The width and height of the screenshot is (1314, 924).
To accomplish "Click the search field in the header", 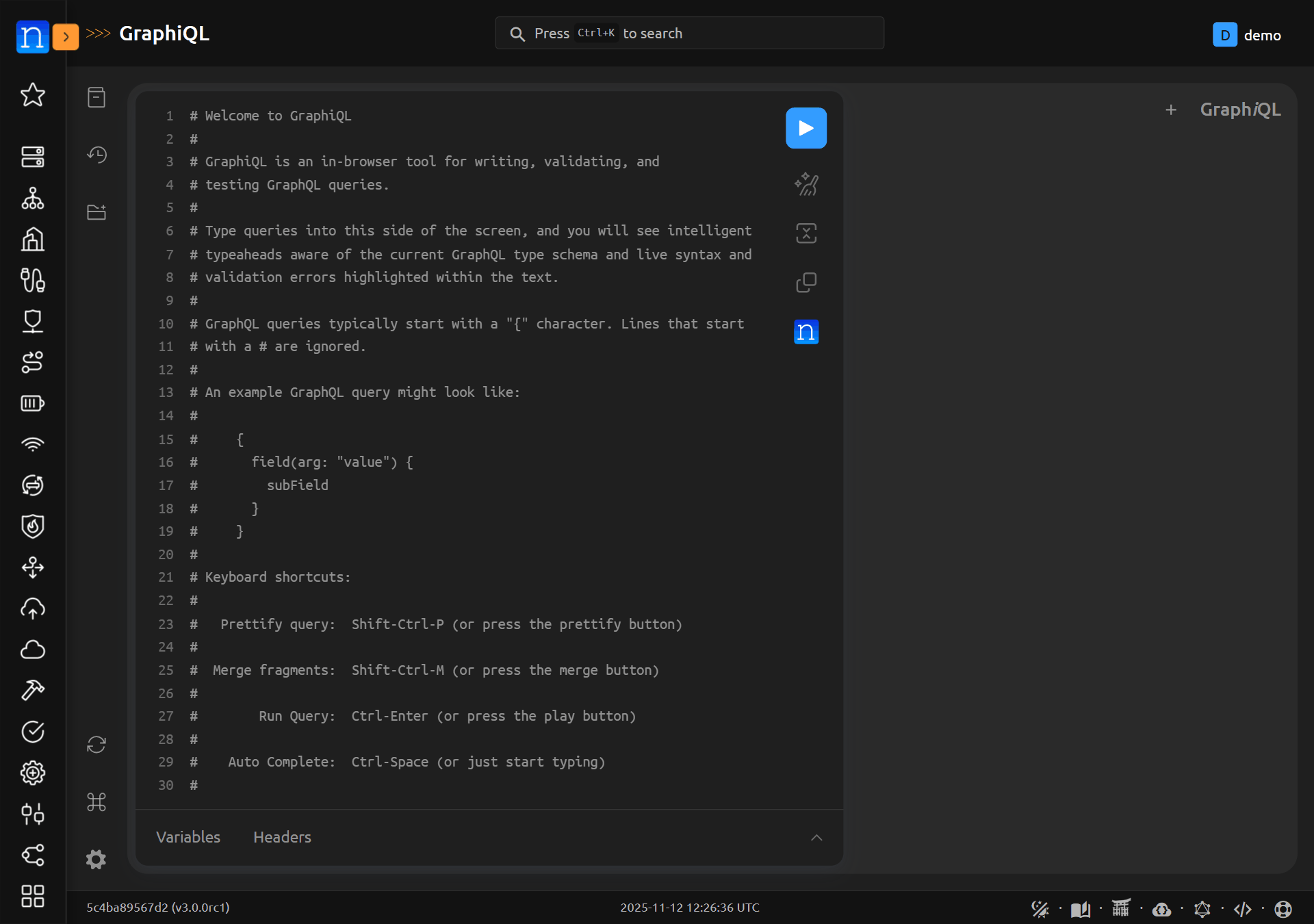I will point(689,34).
